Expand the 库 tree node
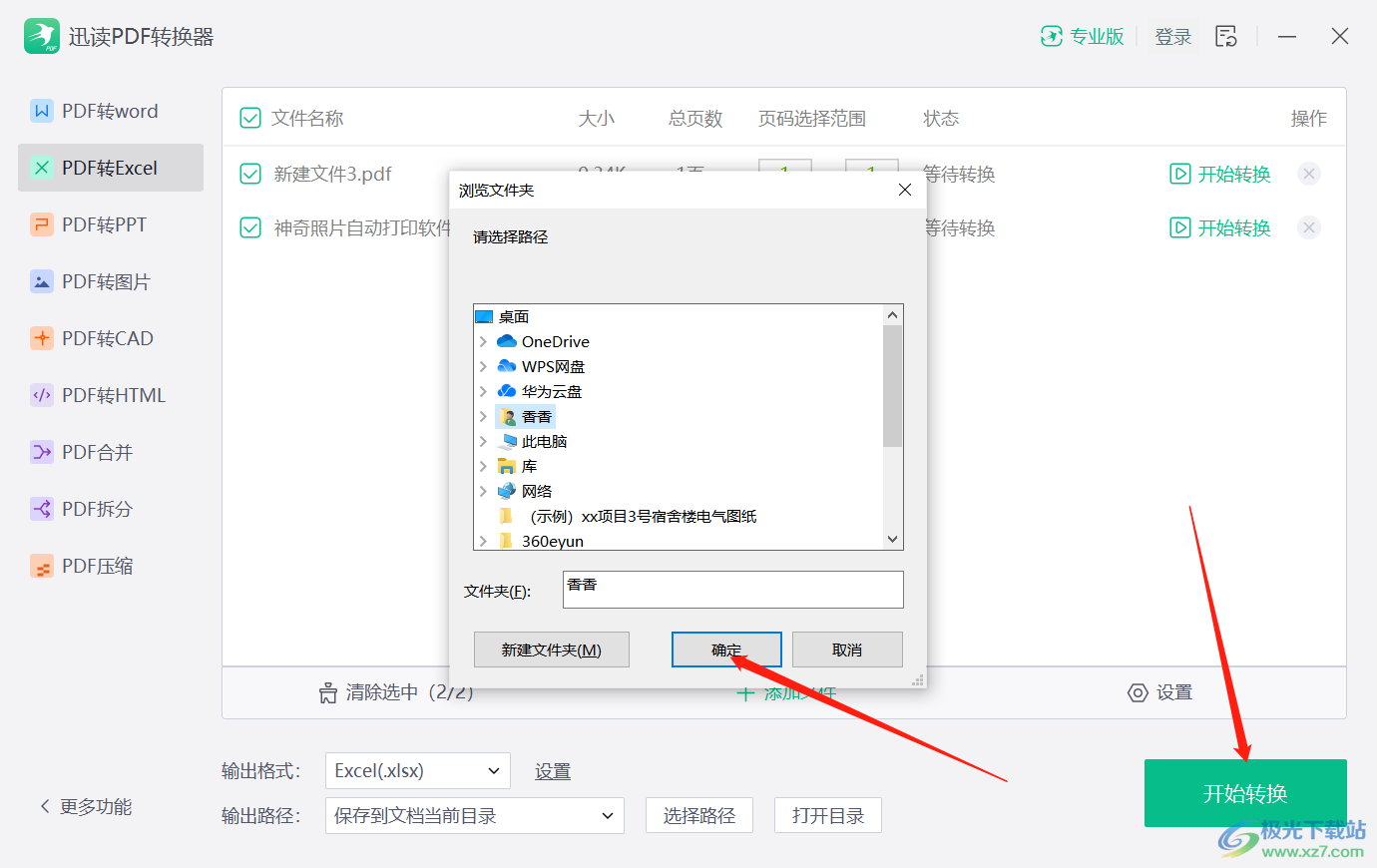Screen dimensions: 1377x868 (483, 466)
